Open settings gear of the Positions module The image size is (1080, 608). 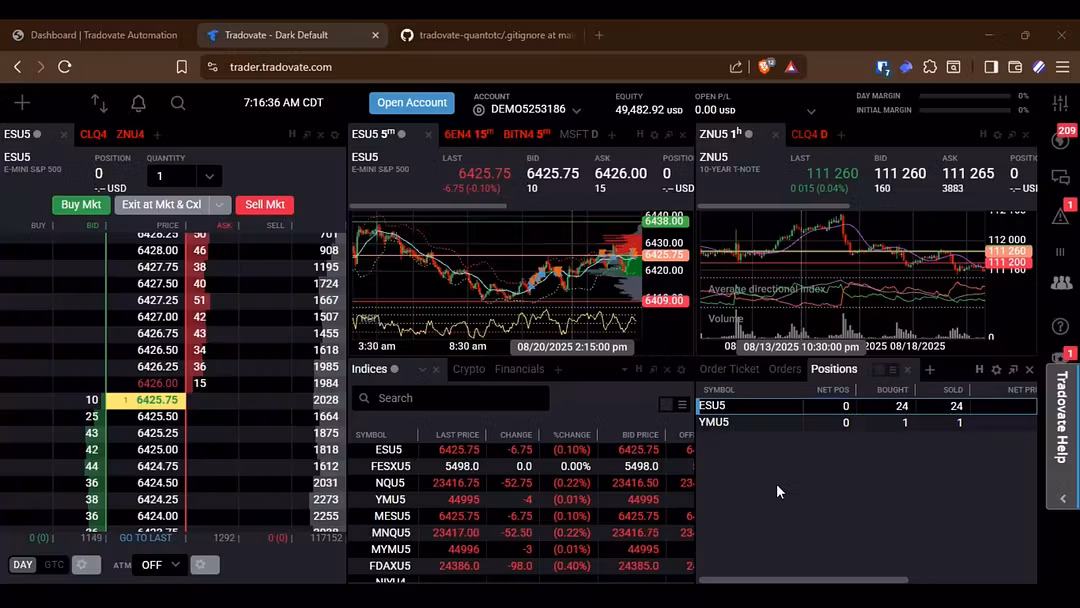[x=996, y=370]
